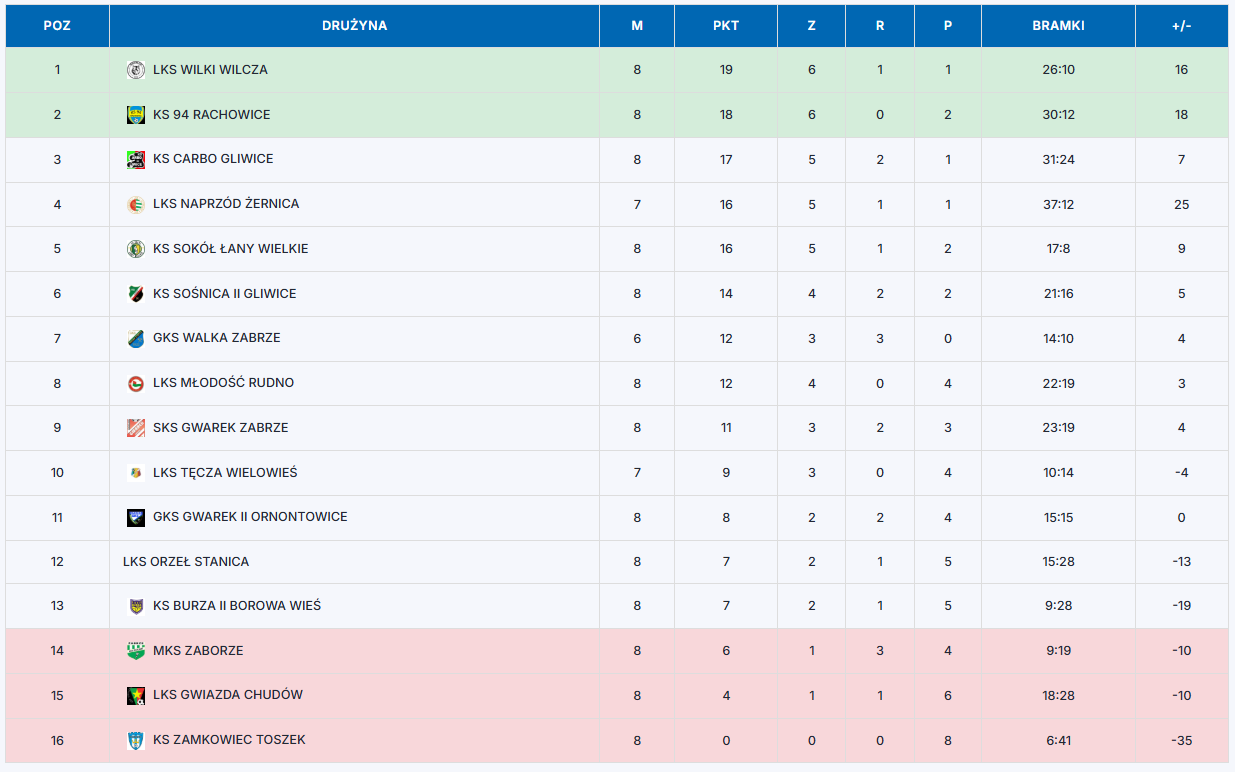Click the POZ column header
1235x772 pixels.
click(57, 26)
